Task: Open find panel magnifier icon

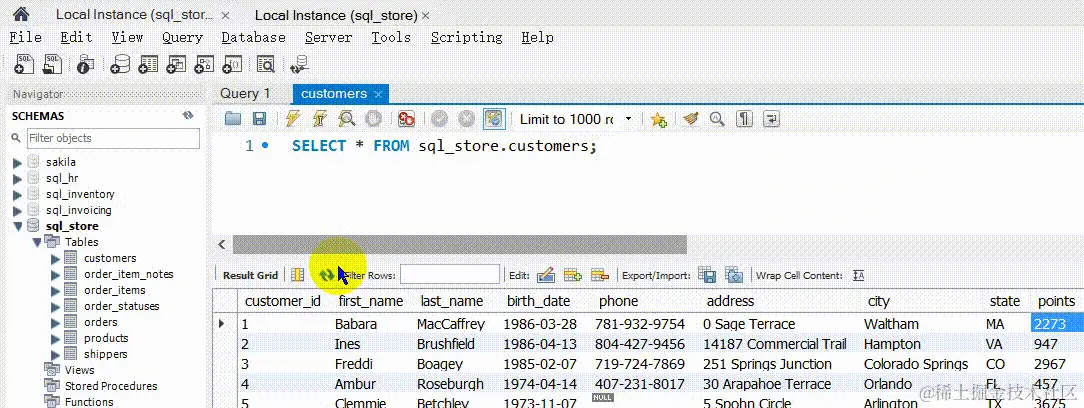Action: (717, 119)
